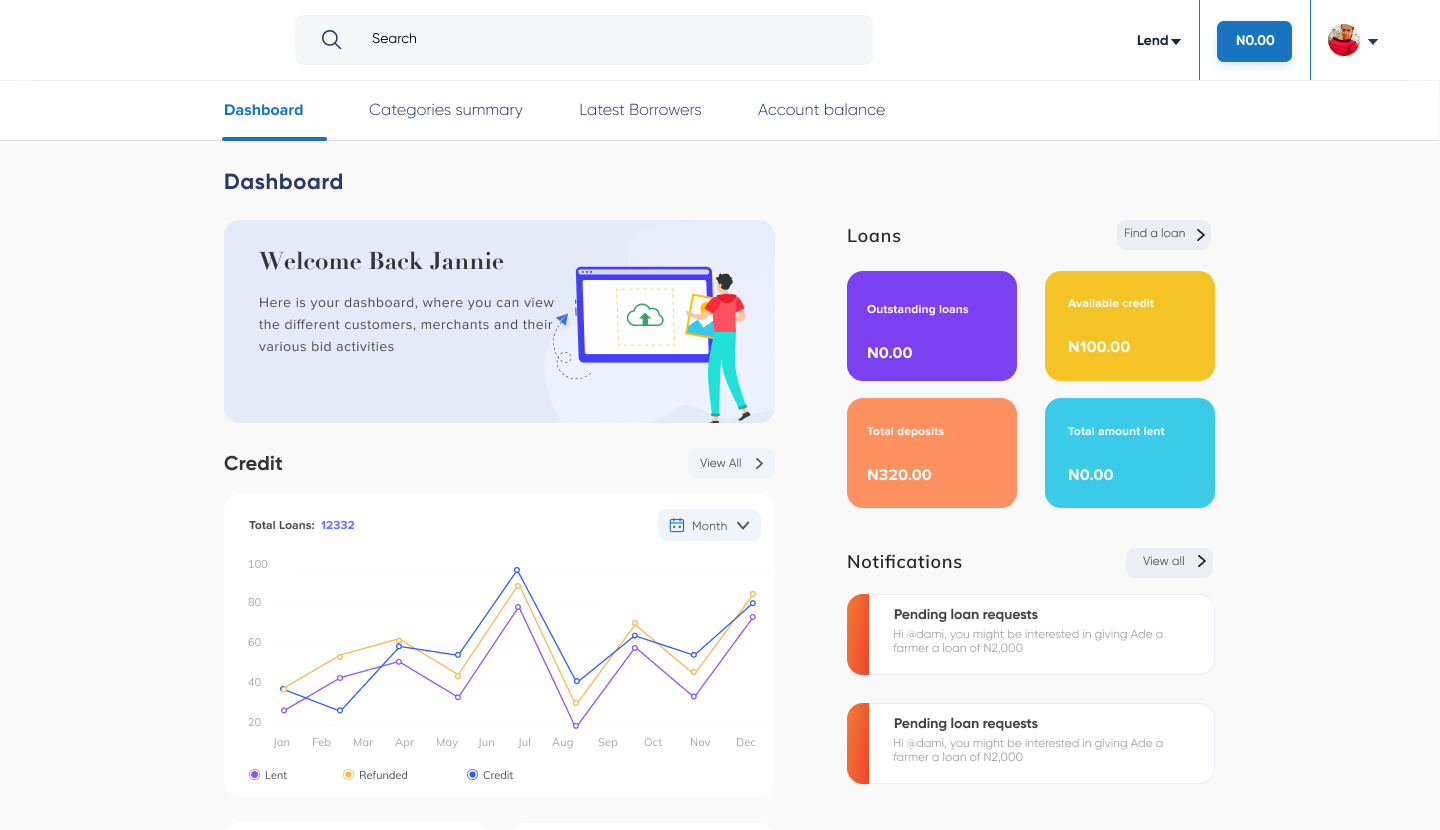1440x830 pixels.
Task: Toggle the Credit series in chart legend
Action: point(472,775)
